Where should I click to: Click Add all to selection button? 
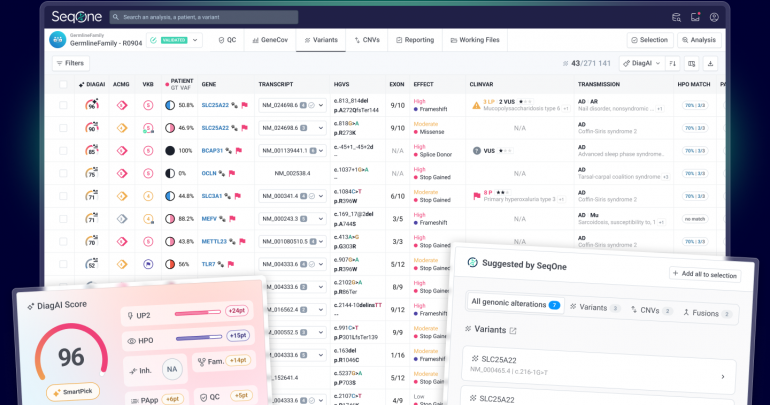[705, 274]
